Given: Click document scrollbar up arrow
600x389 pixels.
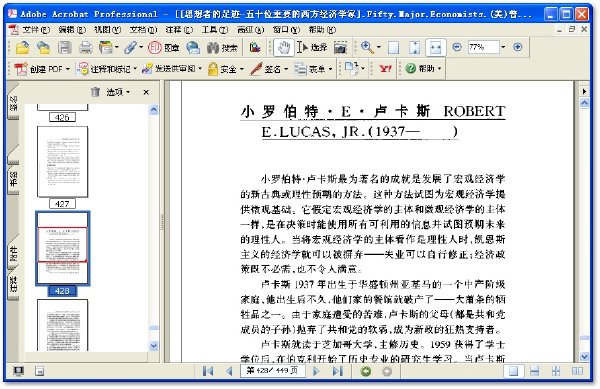Looking at the screenshot, I should [x=584, y=103].
